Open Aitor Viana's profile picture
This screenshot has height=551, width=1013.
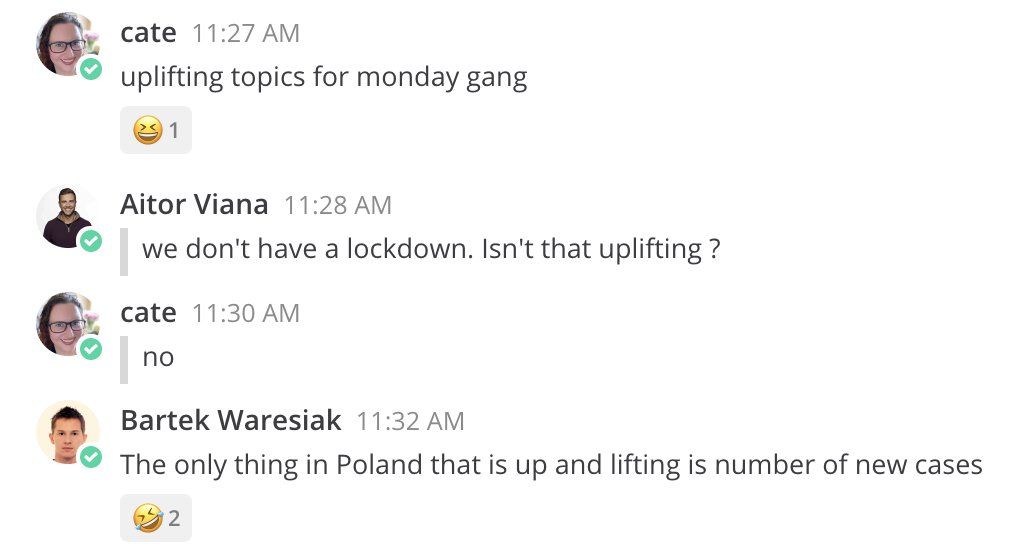(65, 215)
